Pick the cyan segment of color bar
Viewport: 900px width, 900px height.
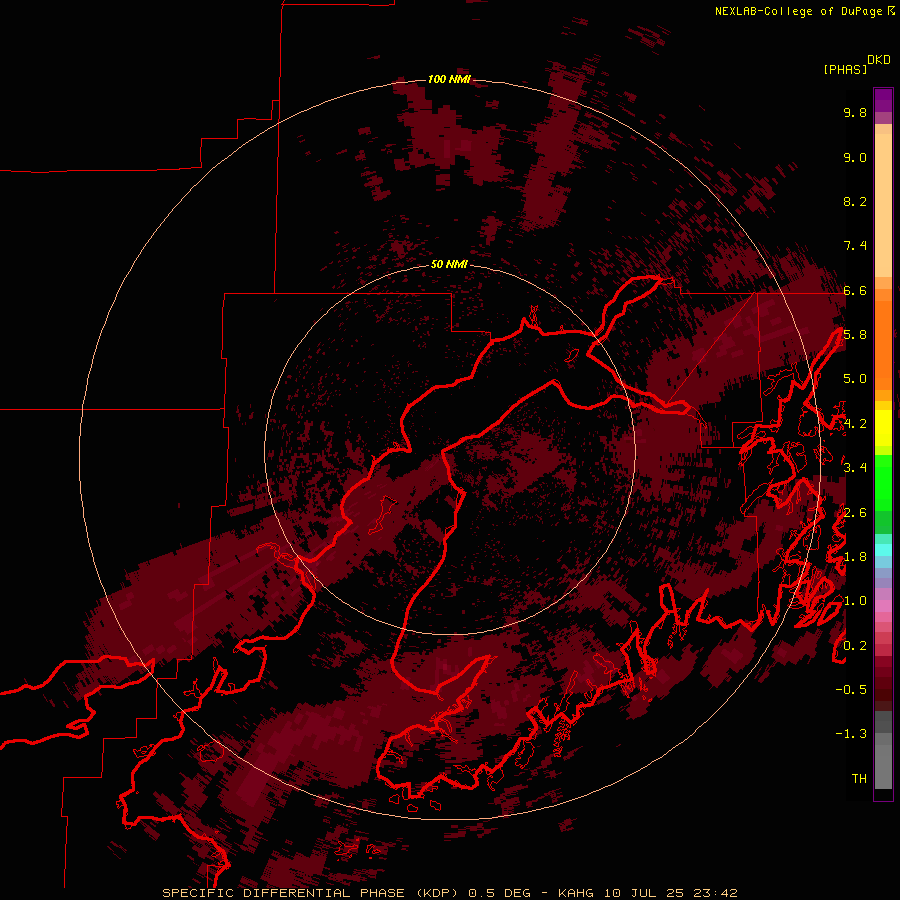(883, 549)
